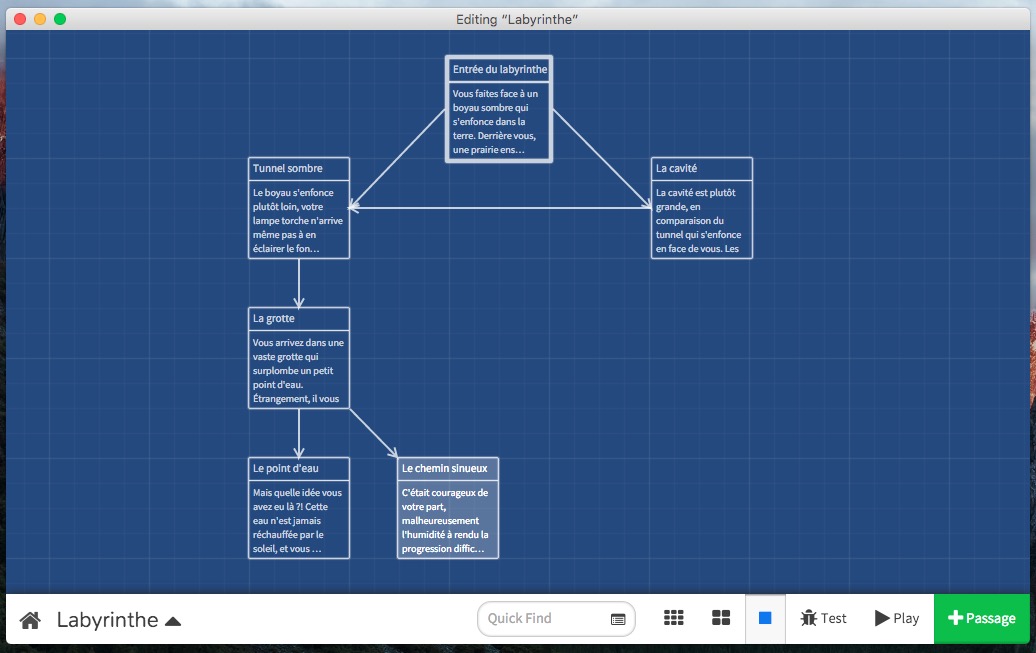Select the "Tunnel sombre" passage box
The height and width of the screenshot is (653, 1036).
[x=299, y=208]
